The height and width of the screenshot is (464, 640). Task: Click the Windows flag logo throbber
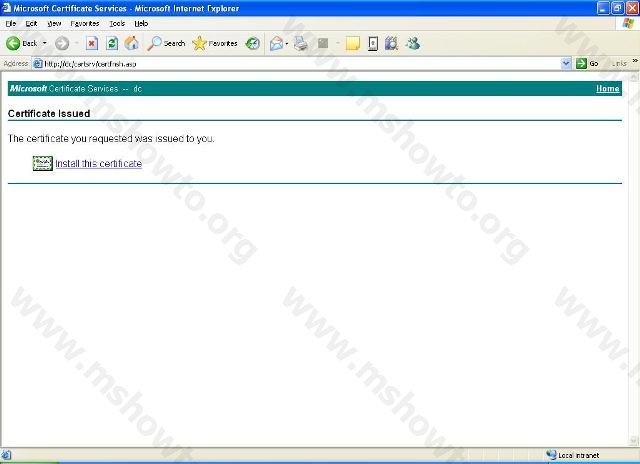(x=629, y=23)
